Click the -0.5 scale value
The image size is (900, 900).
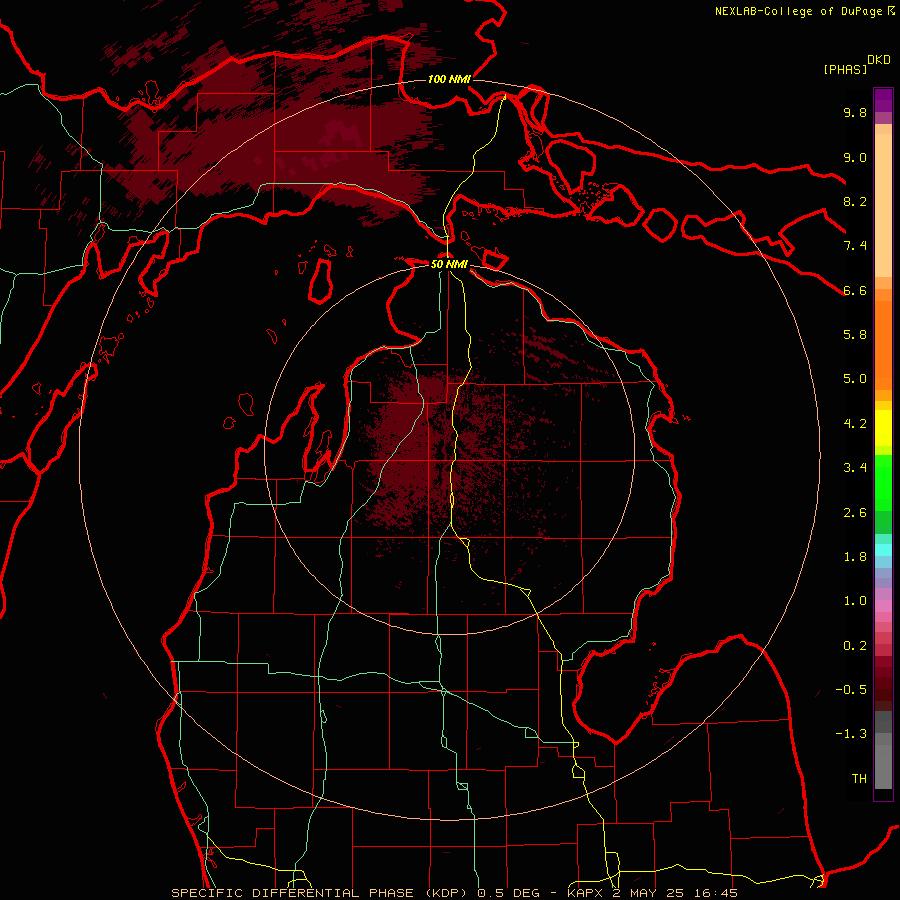tap(851, 690)
